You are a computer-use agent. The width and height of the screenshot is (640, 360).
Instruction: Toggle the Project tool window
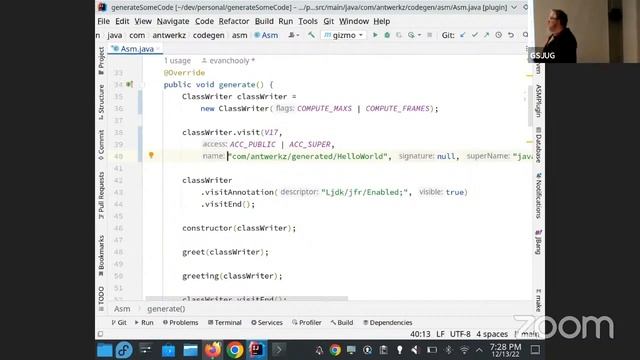[101, 60]
